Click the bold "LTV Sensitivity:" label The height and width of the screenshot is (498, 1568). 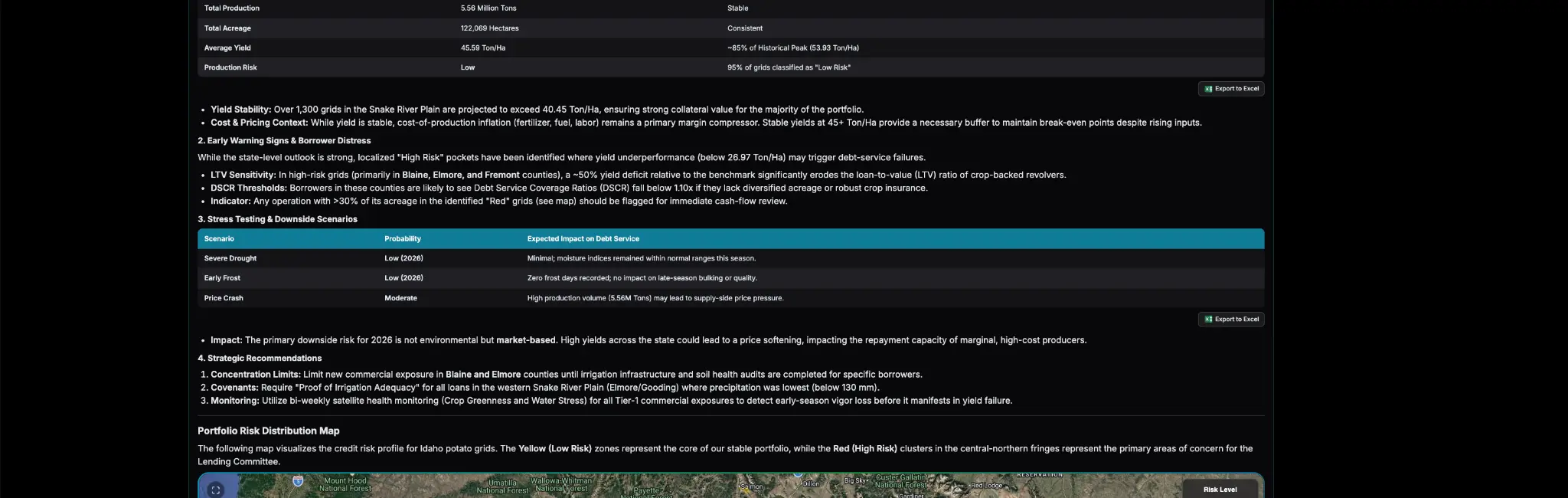[243, 175]
